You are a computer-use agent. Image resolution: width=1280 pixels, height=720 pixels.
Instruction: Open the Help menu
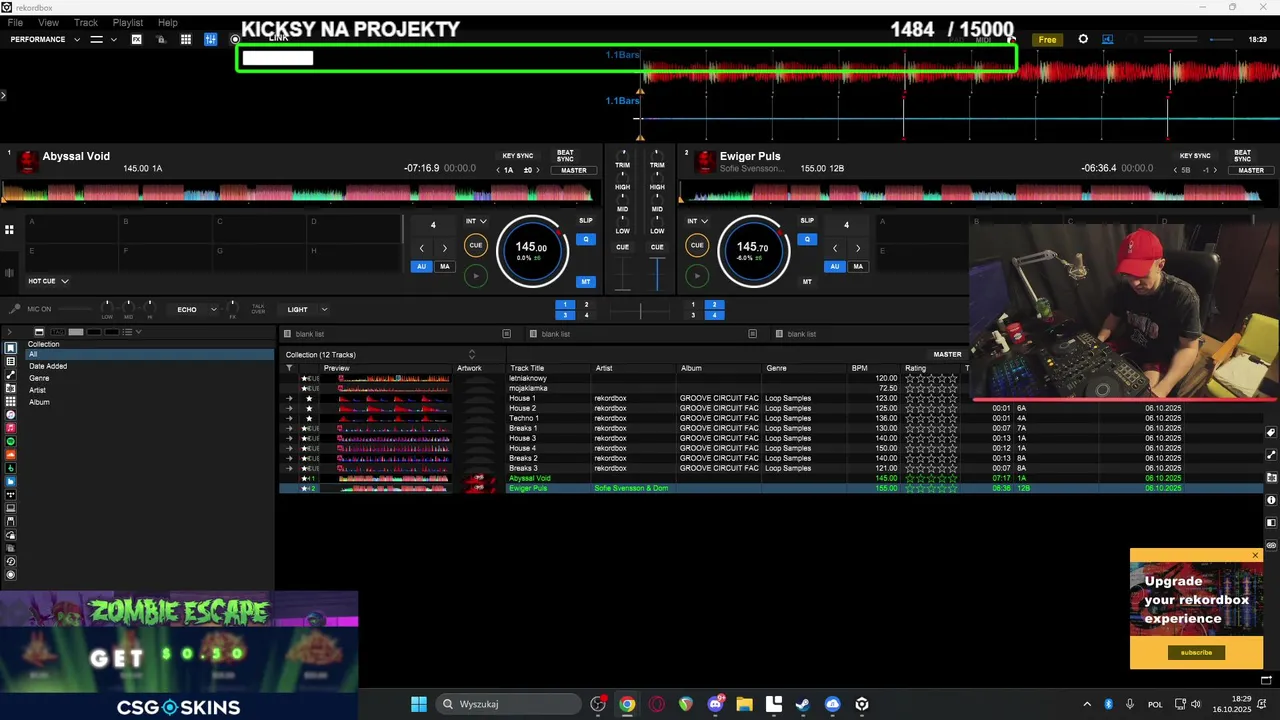(x=168, y=22)
